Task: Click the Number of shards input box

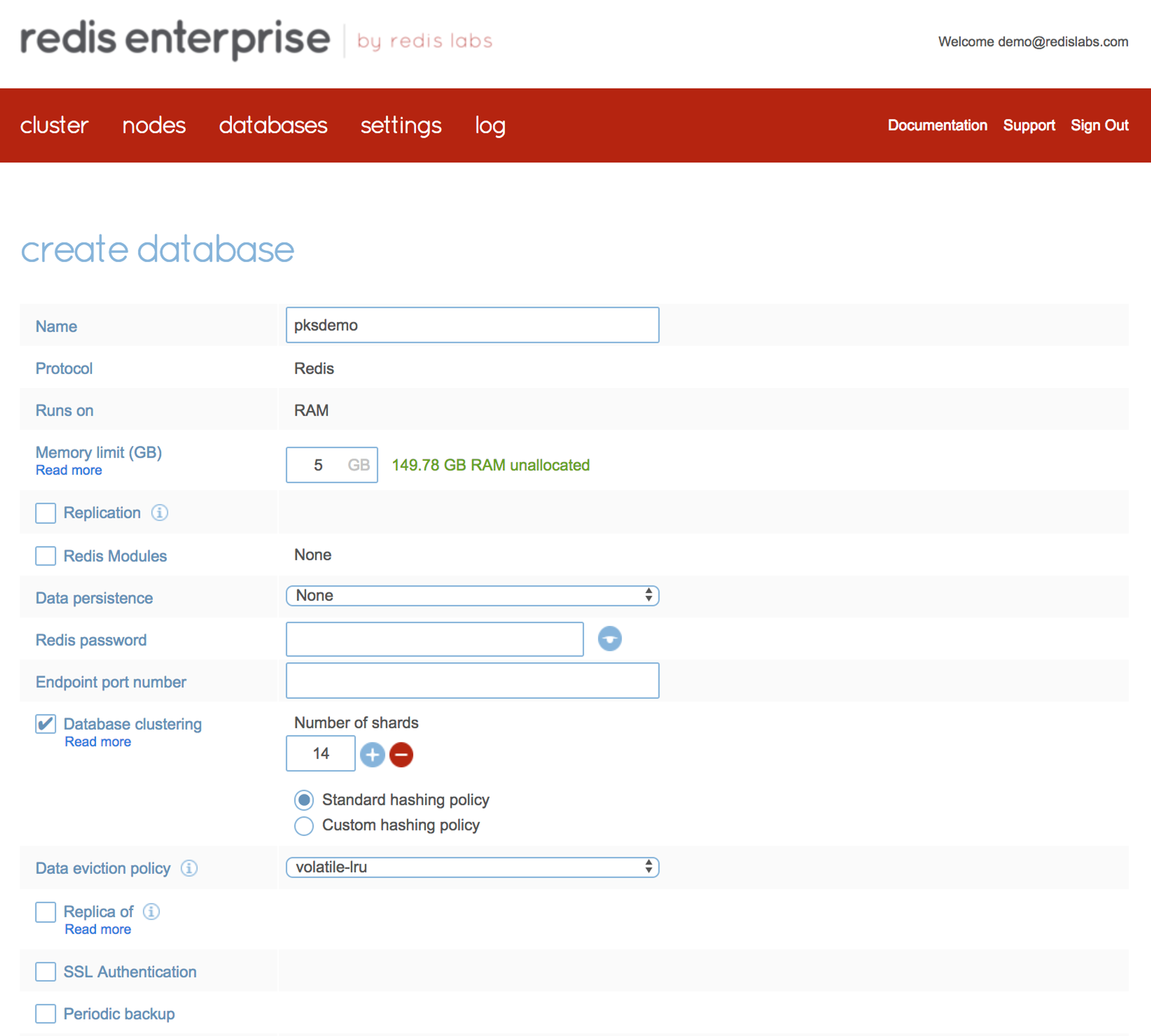Action: (320, 754)
